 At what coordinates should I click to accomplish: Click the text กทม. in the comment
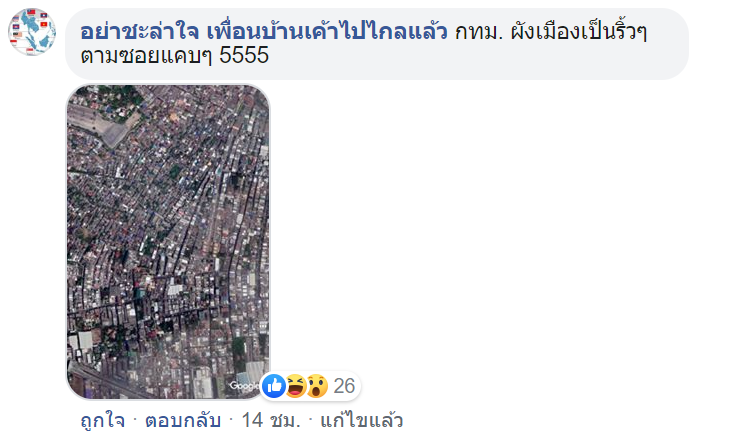click(x=478, y=32)
